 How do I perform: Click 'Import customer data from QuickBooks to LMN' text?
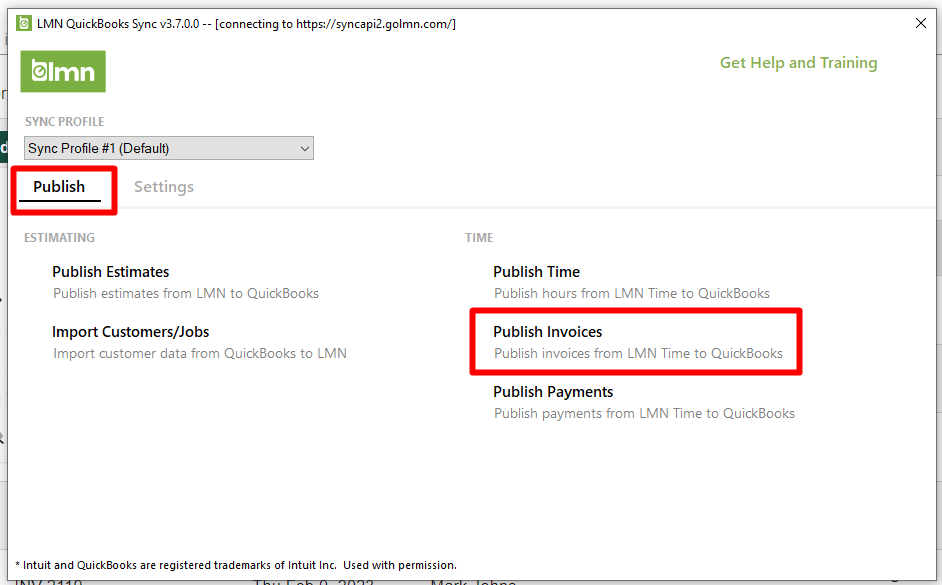tap(200, 353)
